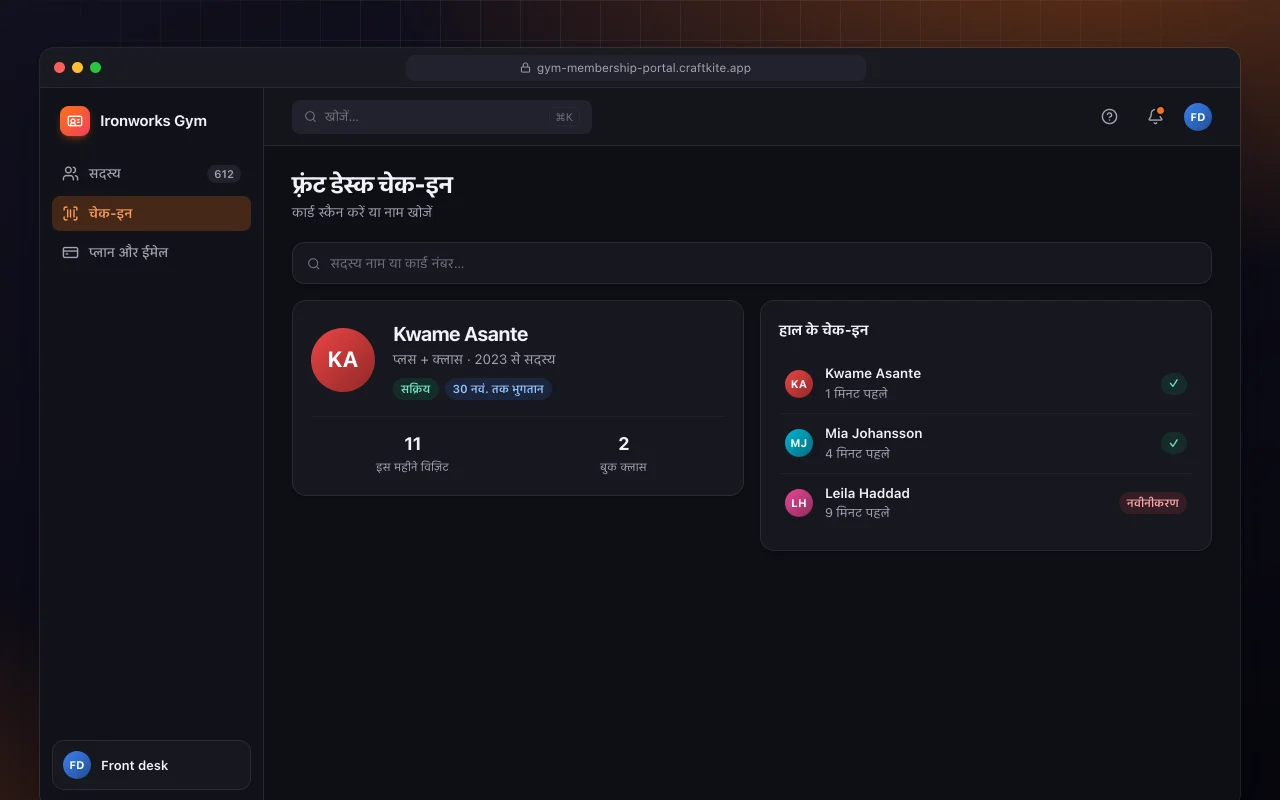1280x800 pixels.
Task: Go to प्लान और ईमेल section
Action: click(x=151, y=252)
